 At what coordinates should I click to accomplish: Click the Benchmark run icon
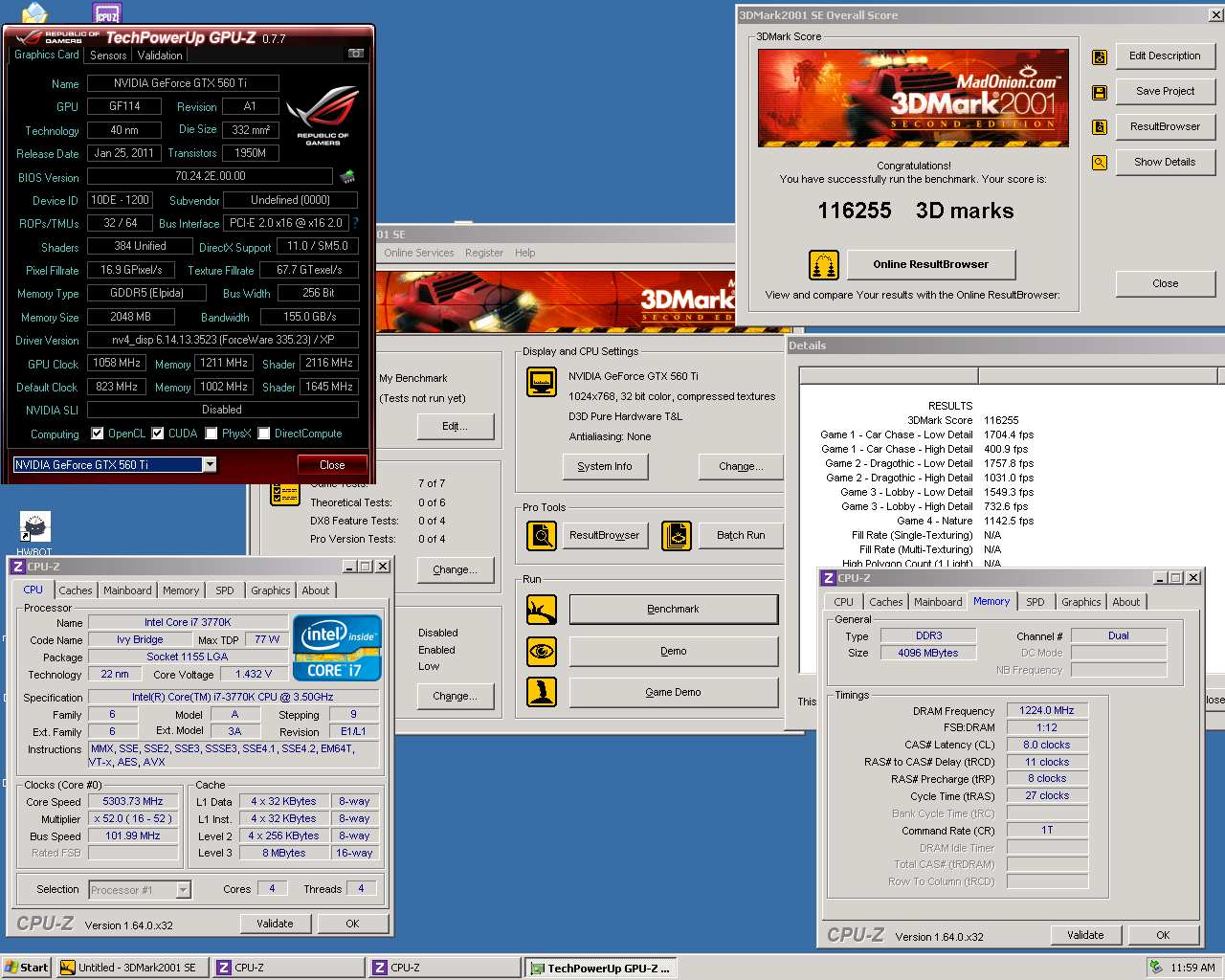[542, 610]
